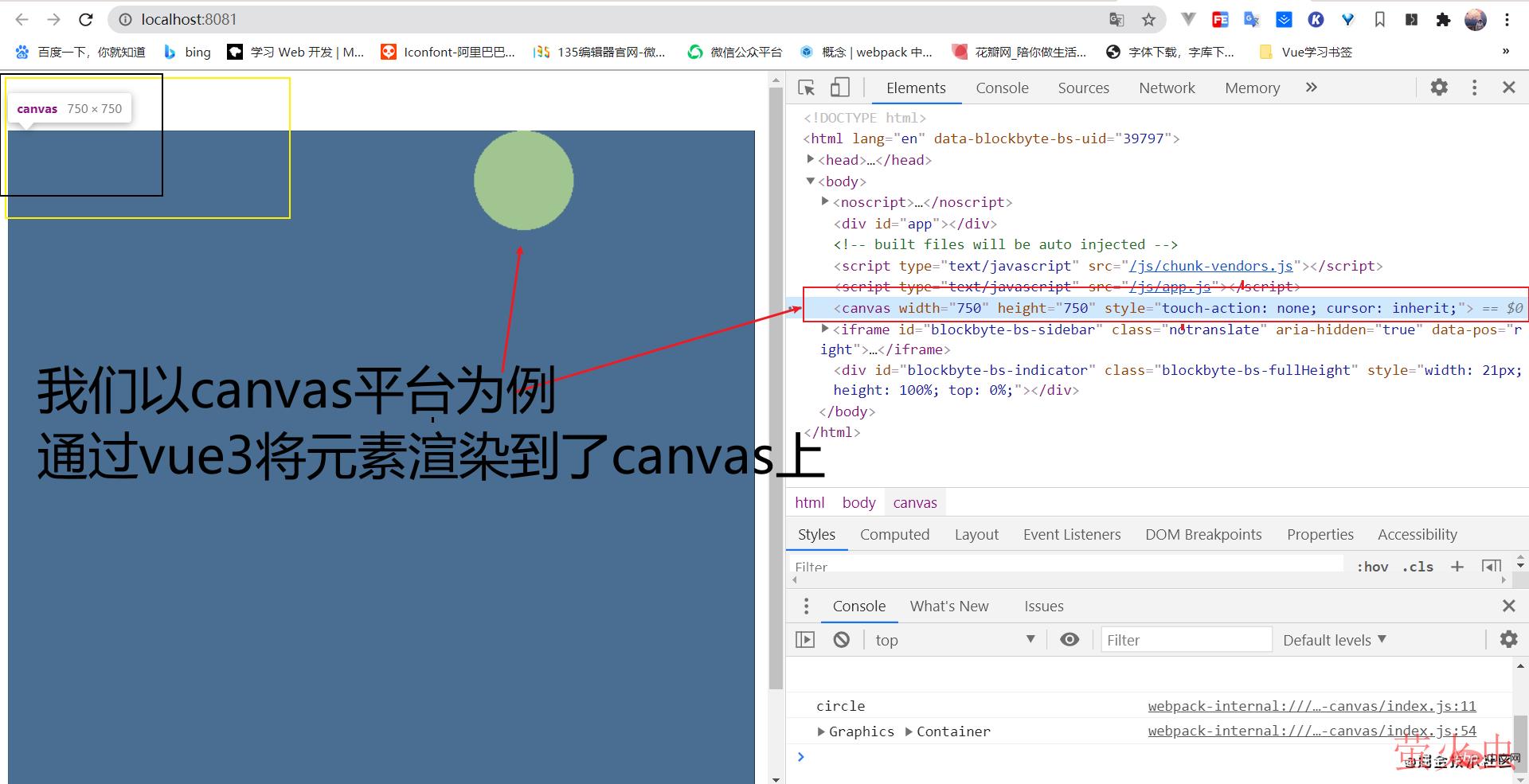Viewport: 1529px width, 784px height.
Task: Open the top JavaScript context dropdown
Action: (954, 640)
